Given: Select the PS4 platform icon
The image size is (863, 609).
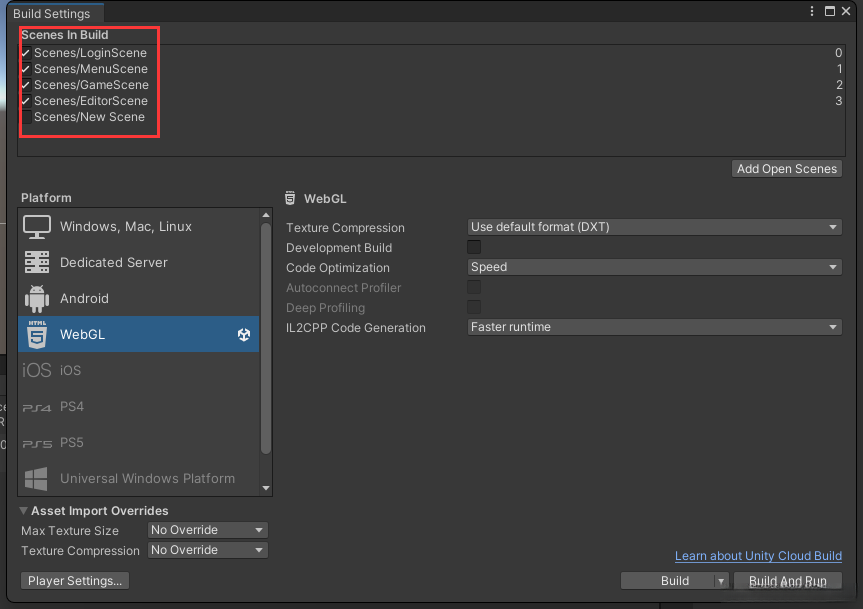Looking at the screenshot, I should (37, 407).
